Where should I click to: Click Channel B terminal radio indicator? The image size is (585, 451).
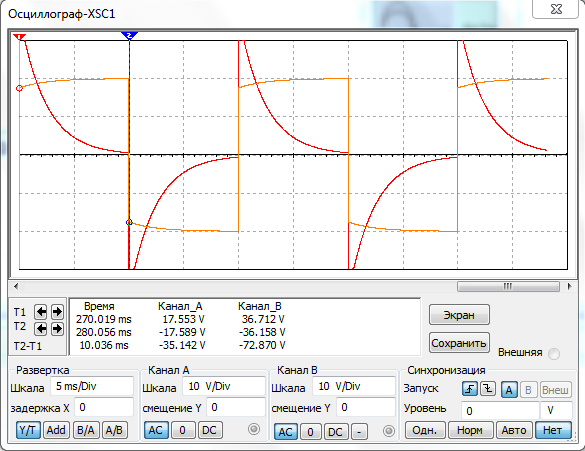388,431
